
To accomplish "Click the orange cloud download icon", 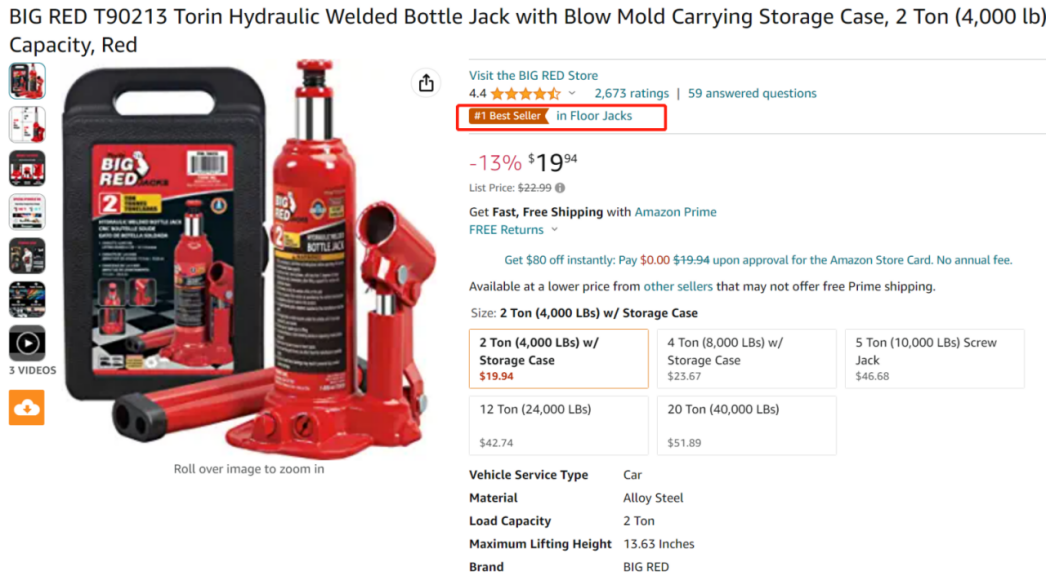I will click(27, 407).
